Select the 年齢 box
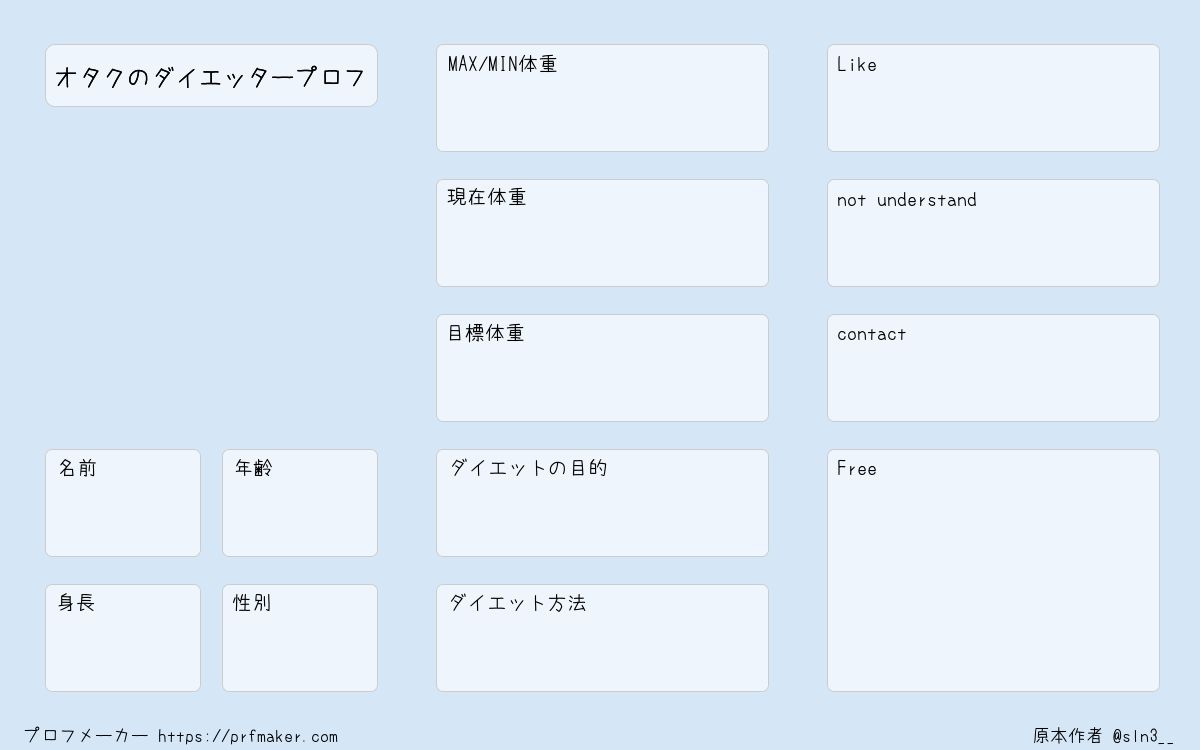 (300, 503)
